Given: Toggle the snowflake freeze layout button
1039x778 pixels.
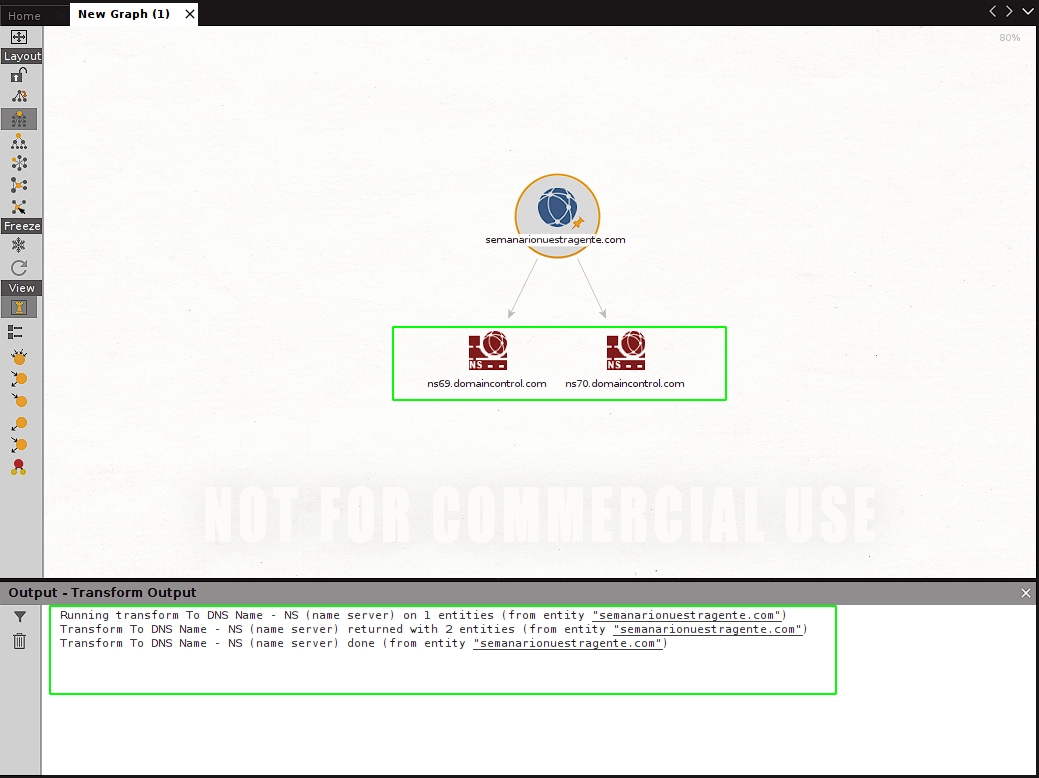Looking at the screenshot, I should (x=19, y=245).
